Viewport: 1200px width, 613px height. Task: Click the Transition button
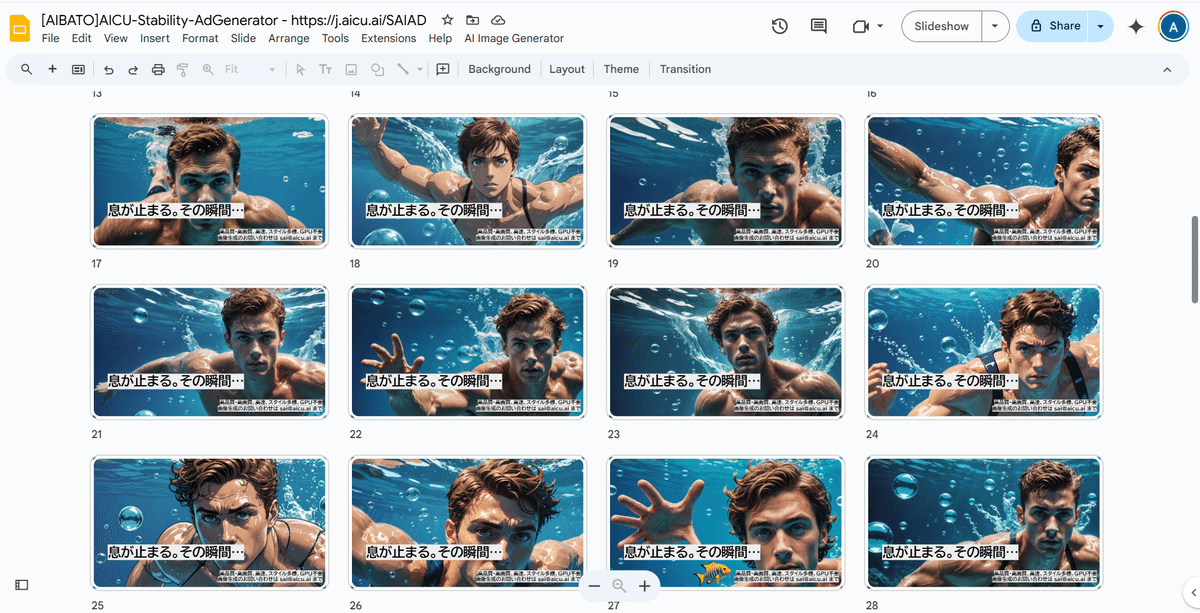tap(686, 69)
